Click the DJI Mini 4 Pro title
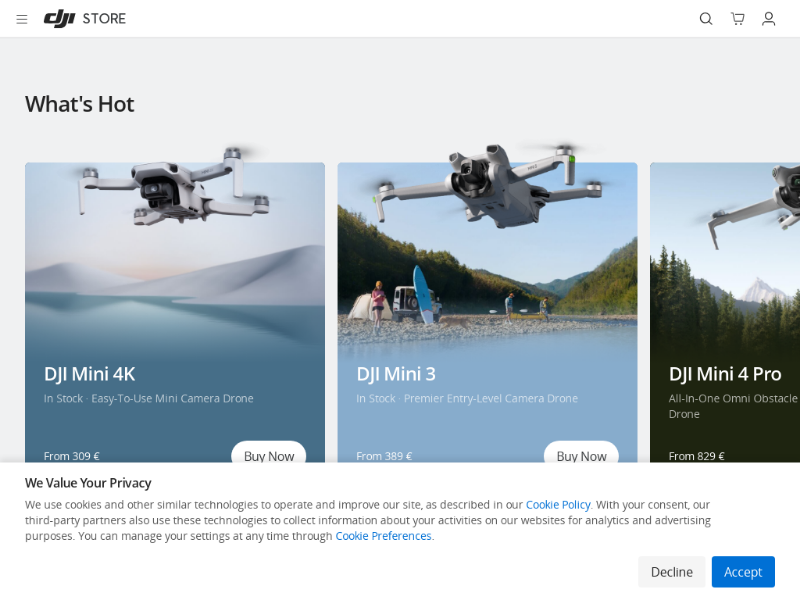 click(724, 374)
